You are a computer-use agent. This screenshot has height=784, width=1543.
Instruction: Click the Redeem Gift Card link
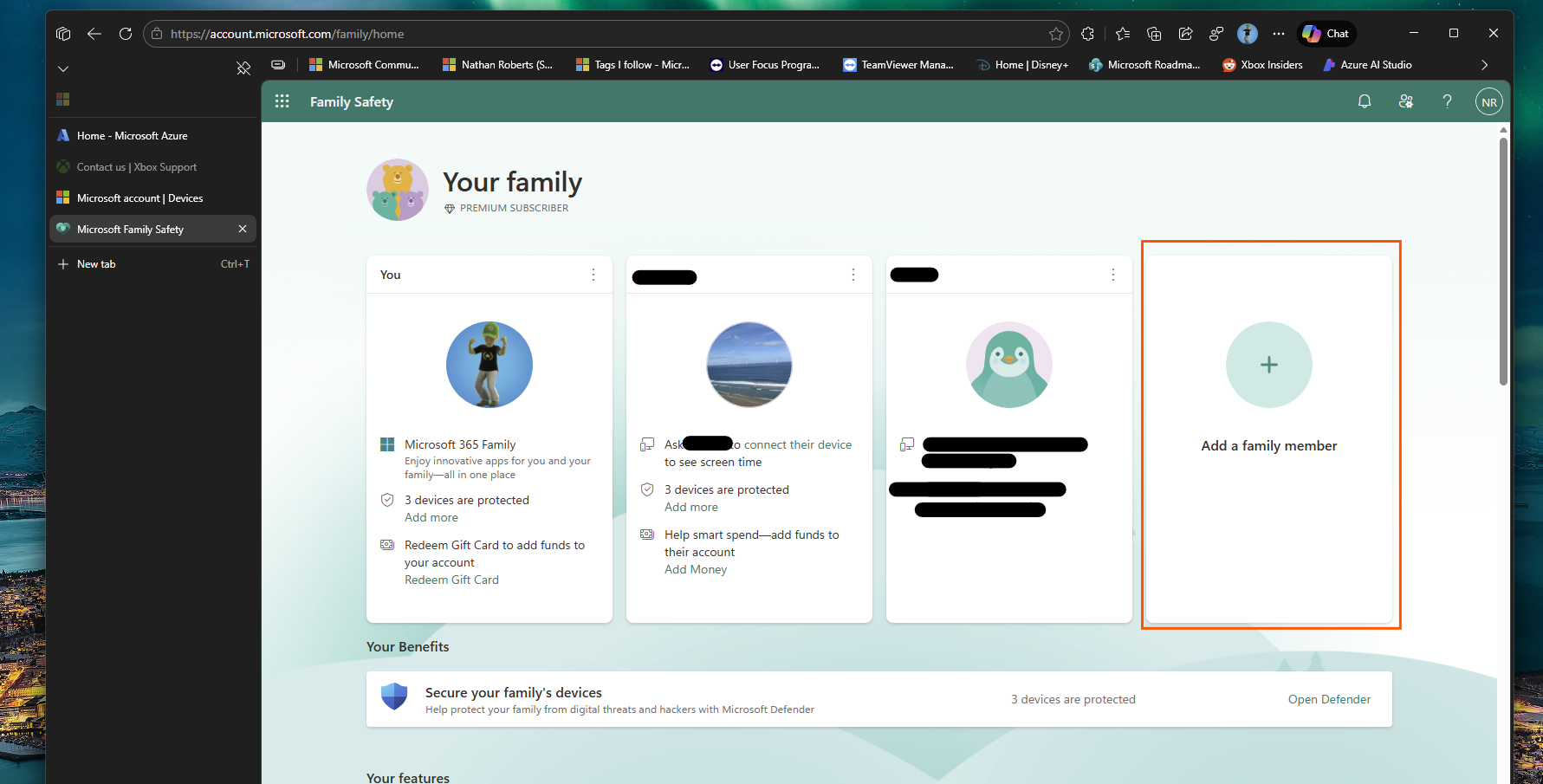(451, 580)
